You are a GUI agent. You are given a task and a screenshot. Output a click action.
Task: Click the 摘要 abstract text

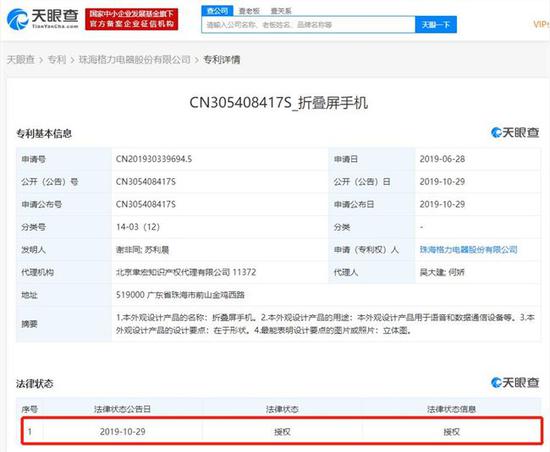[325, 324]
